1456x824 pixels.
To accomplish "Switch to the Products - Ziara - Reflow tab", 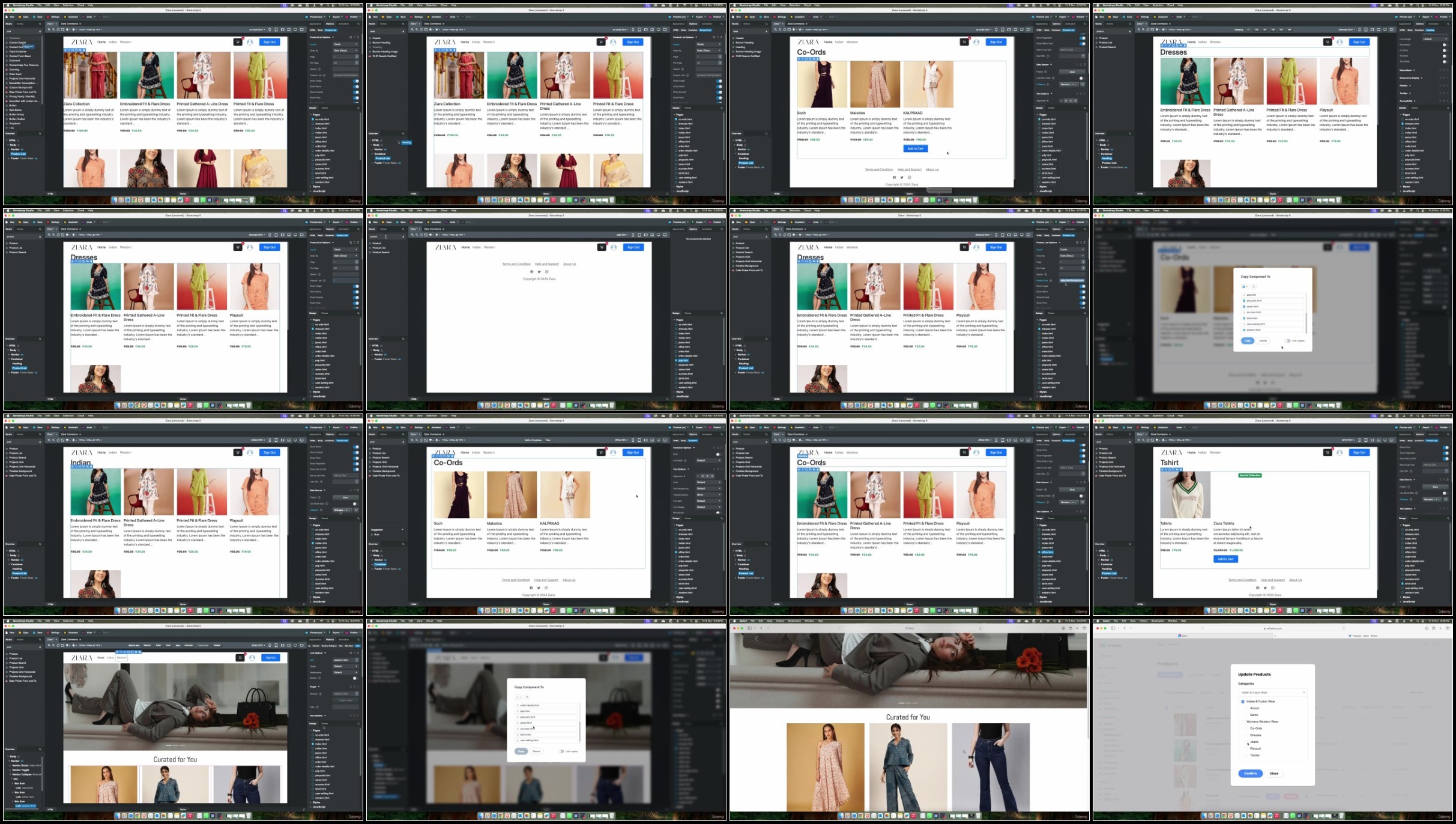I will 1363,636.
